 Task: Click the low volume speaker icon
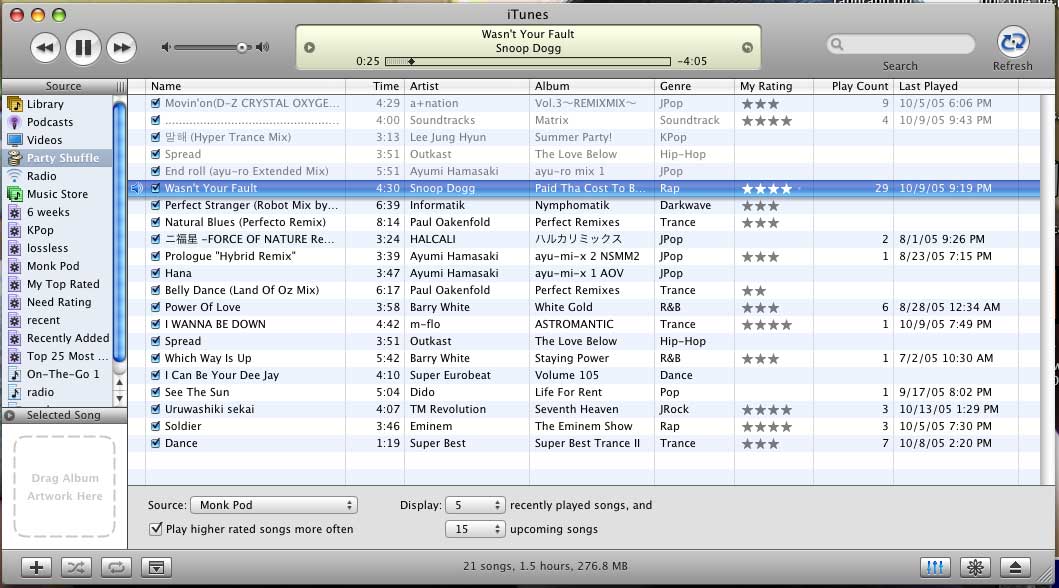(165, 47)
